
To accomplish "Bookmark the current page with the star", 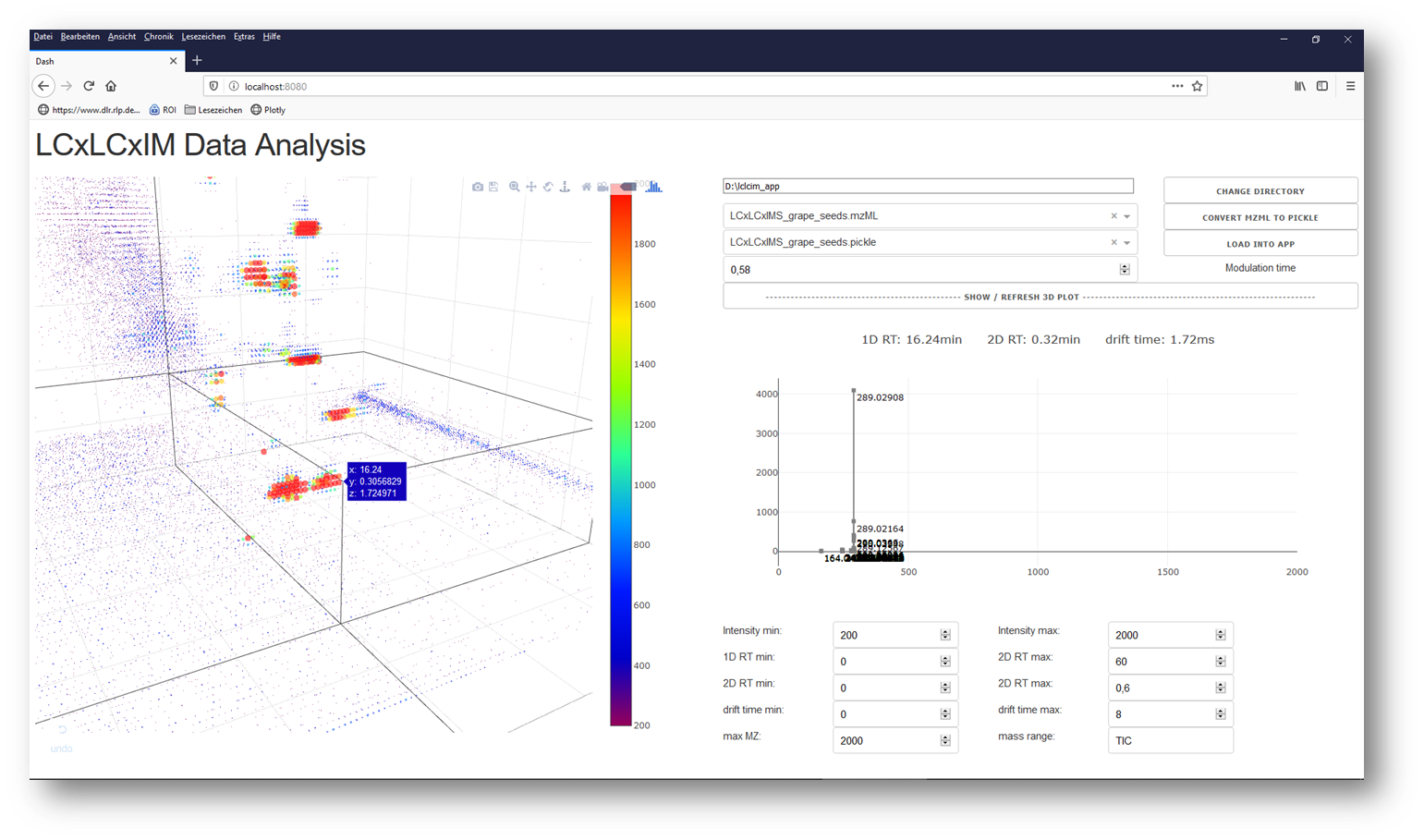I will [1197, 86].
